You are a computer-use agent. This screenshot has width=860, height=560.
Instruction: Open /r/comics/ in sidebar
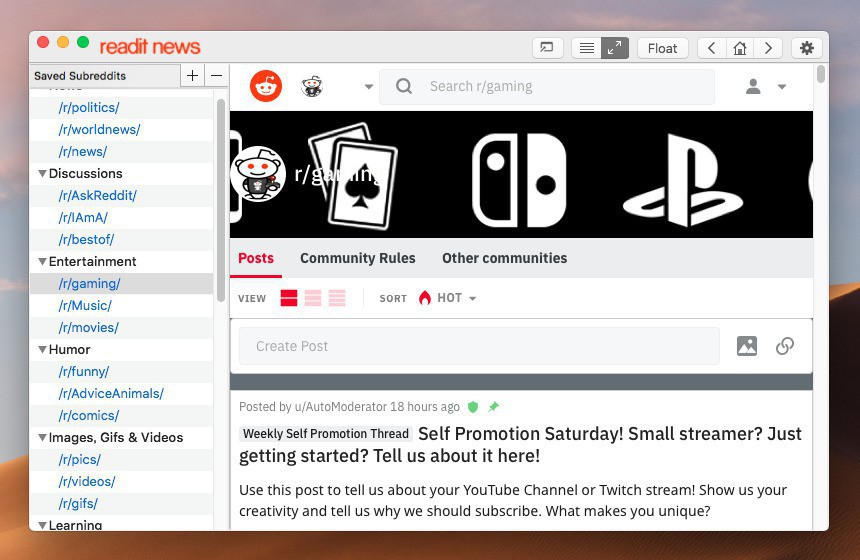(88, 416)
